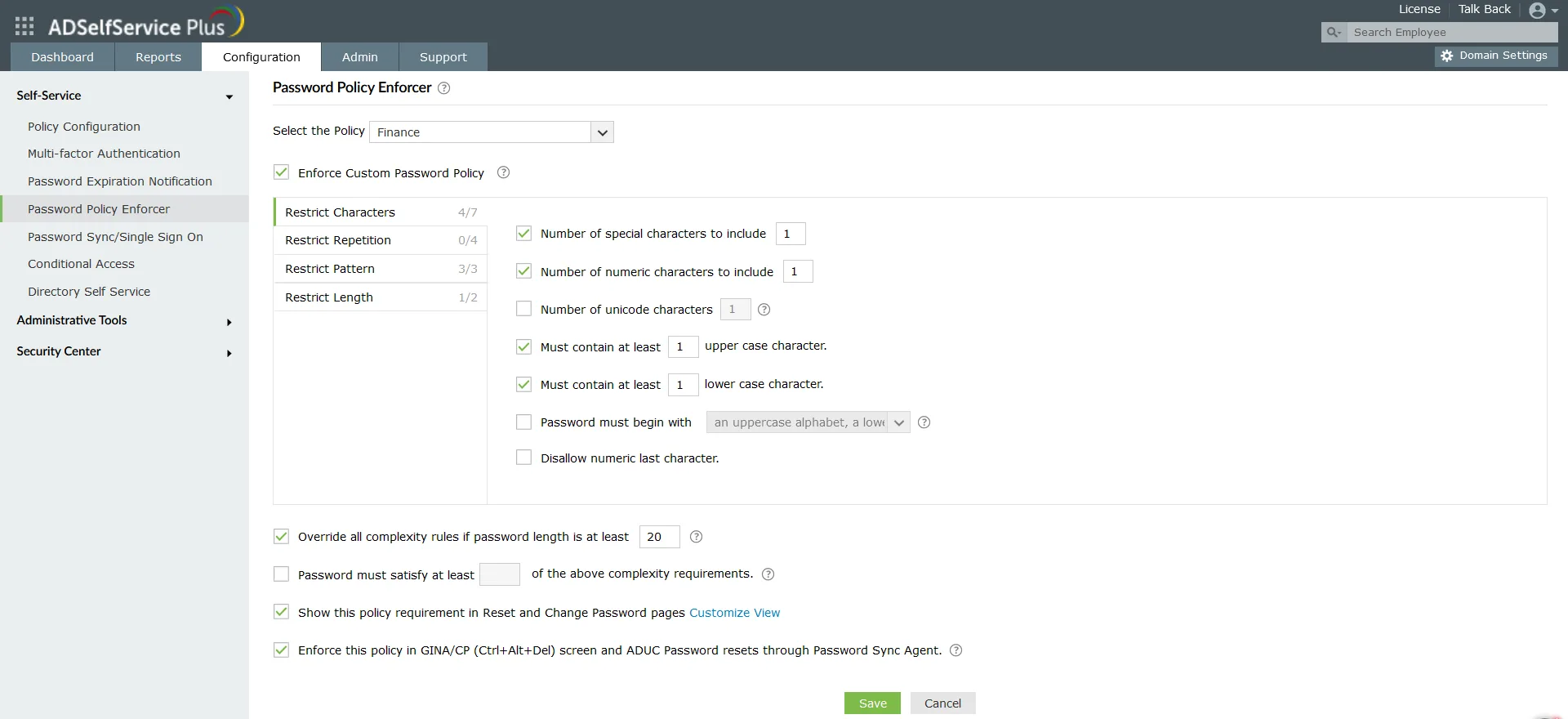Viewport: 1568px width, 719px height.
Task: Click the search employee magnifier icon
Action: click(1334, 33)
